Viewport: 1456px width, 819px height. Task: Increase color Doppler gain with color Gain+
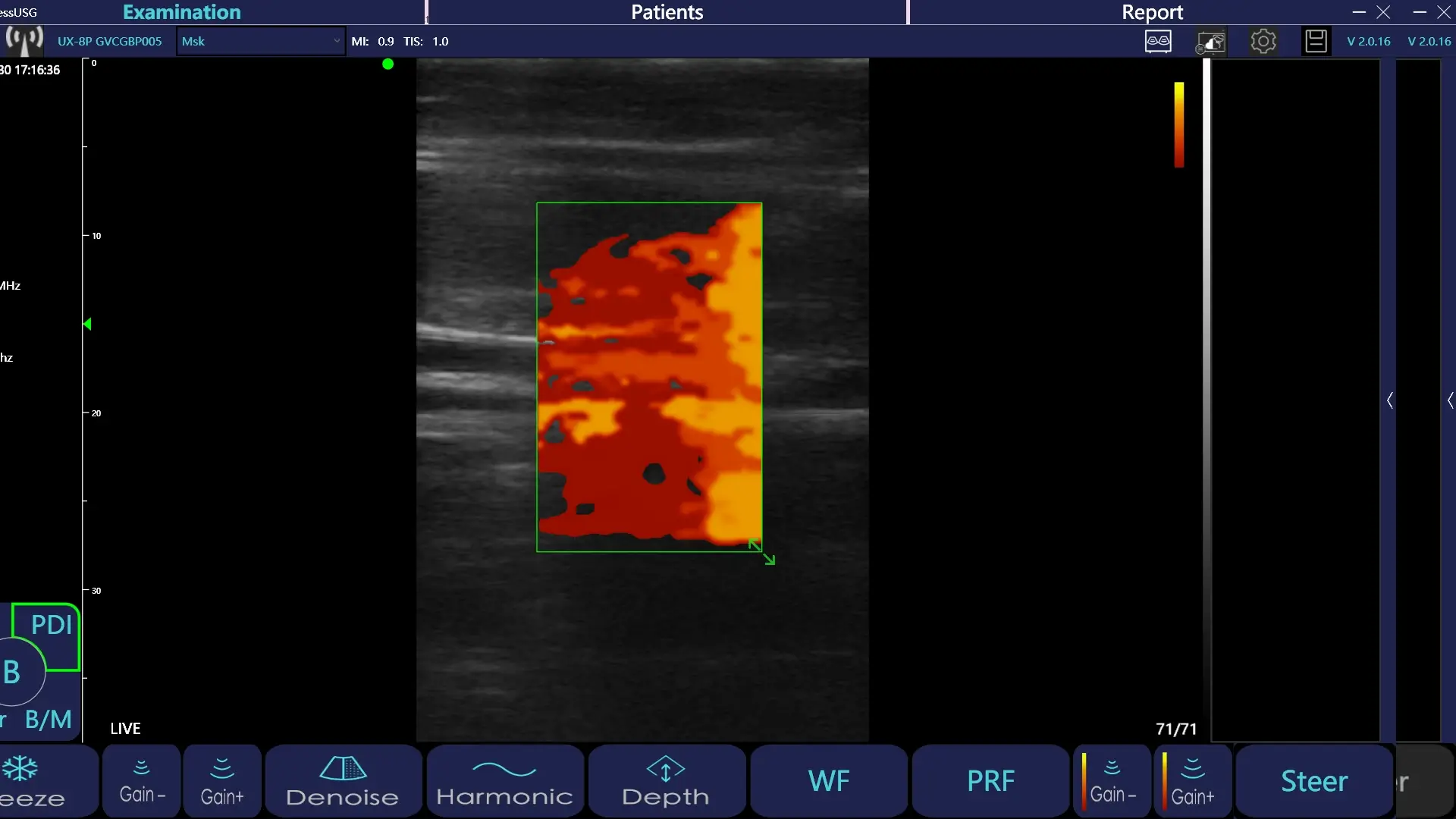point(1193,781)
